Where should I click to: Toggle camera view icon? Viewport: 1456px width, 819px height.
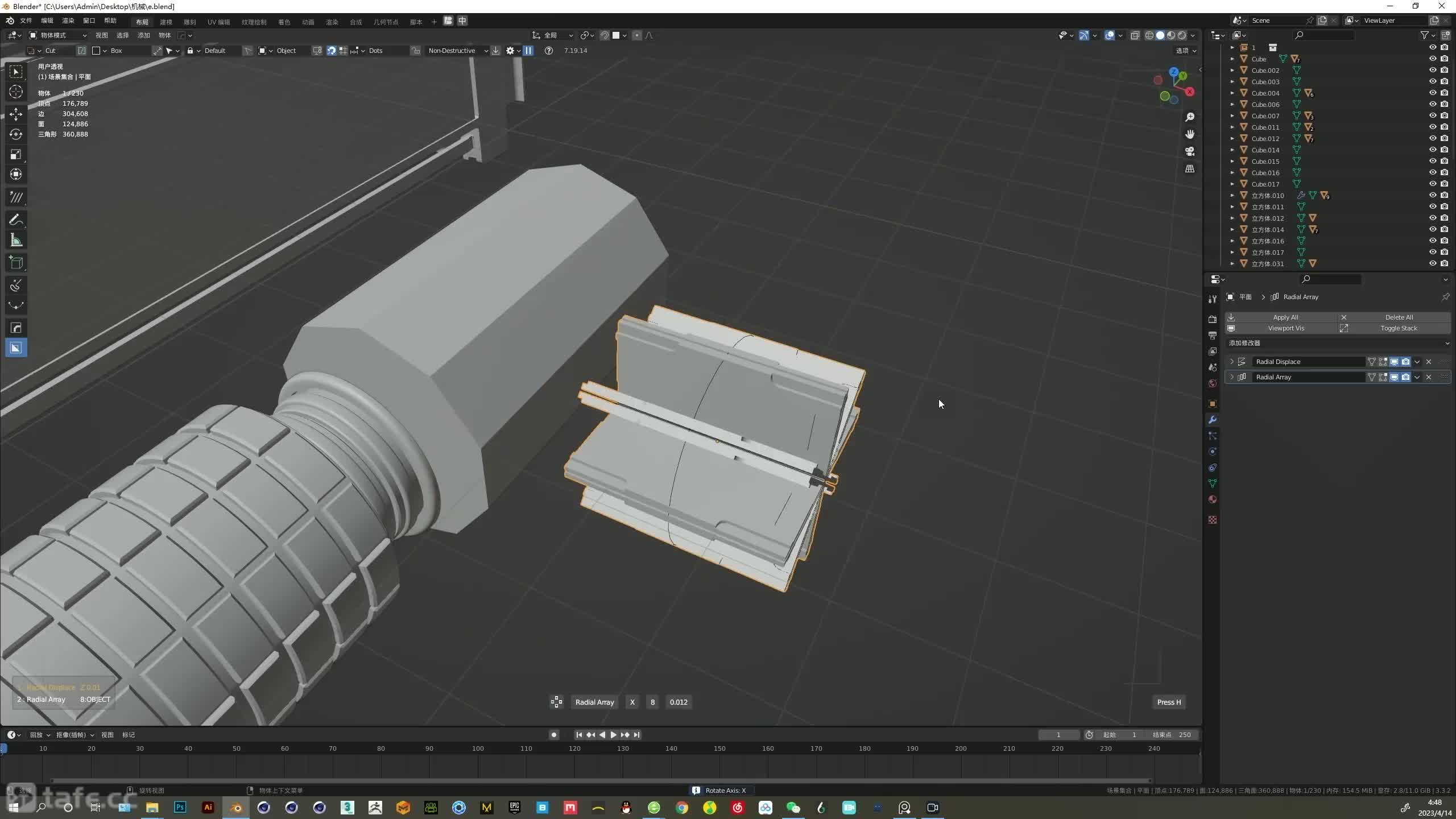[x=1189, y=151]
